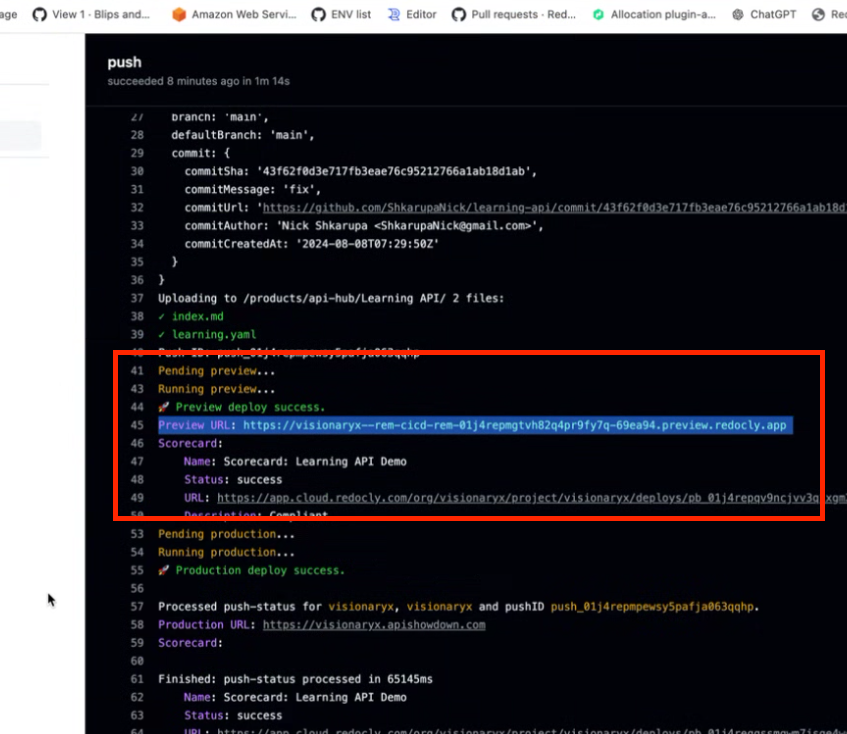Open the Production URL visionaryx.apishowdown.com link
The width and height of the screenshot is (847, 734).
374,624
